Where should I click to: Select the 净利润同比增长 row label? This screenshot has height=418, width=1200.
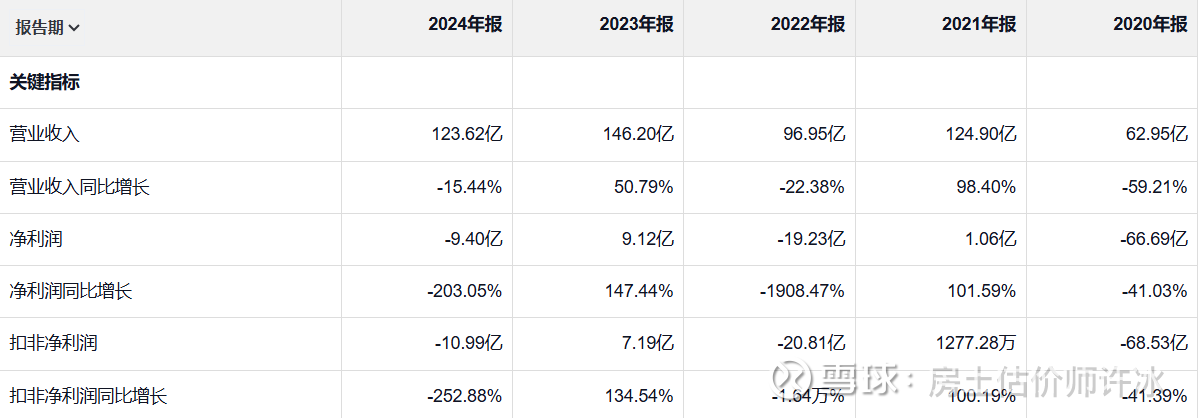[x=71, y=291]
